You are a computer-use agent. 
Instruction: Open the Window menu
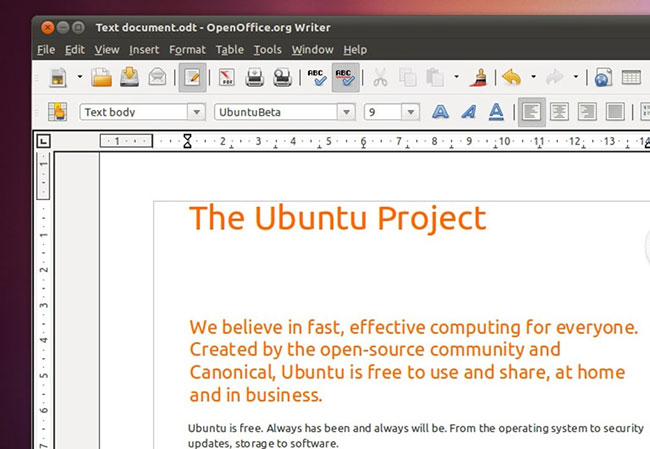coord(312,50)
